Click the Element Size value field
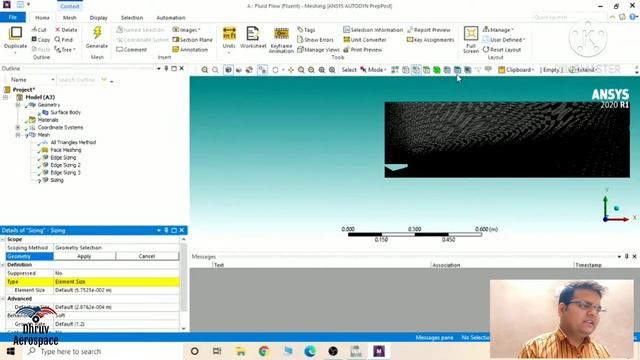 (116, 290)
